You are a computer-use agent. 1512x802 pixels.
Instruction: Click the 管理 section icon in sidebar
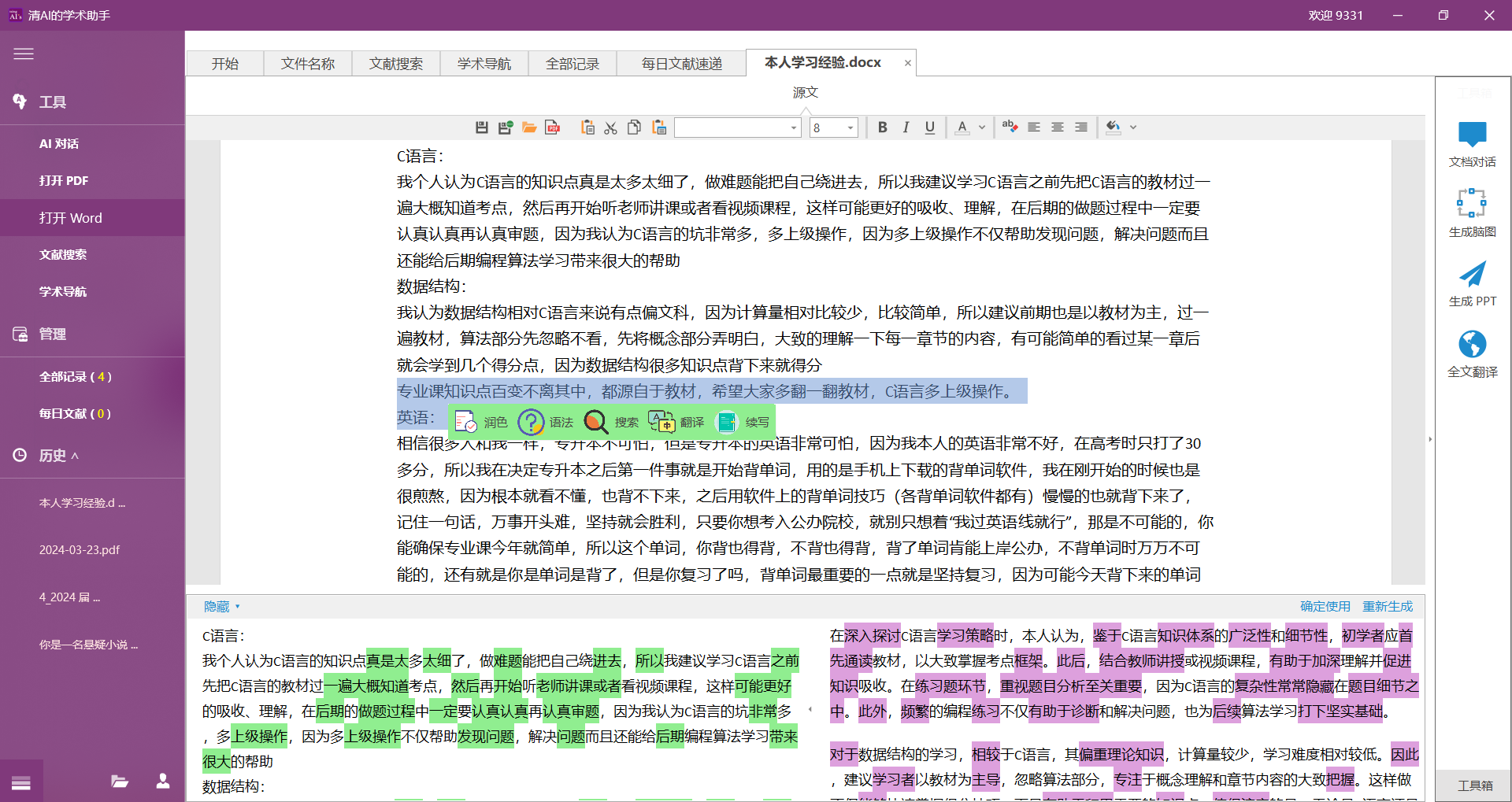(20, 334)
